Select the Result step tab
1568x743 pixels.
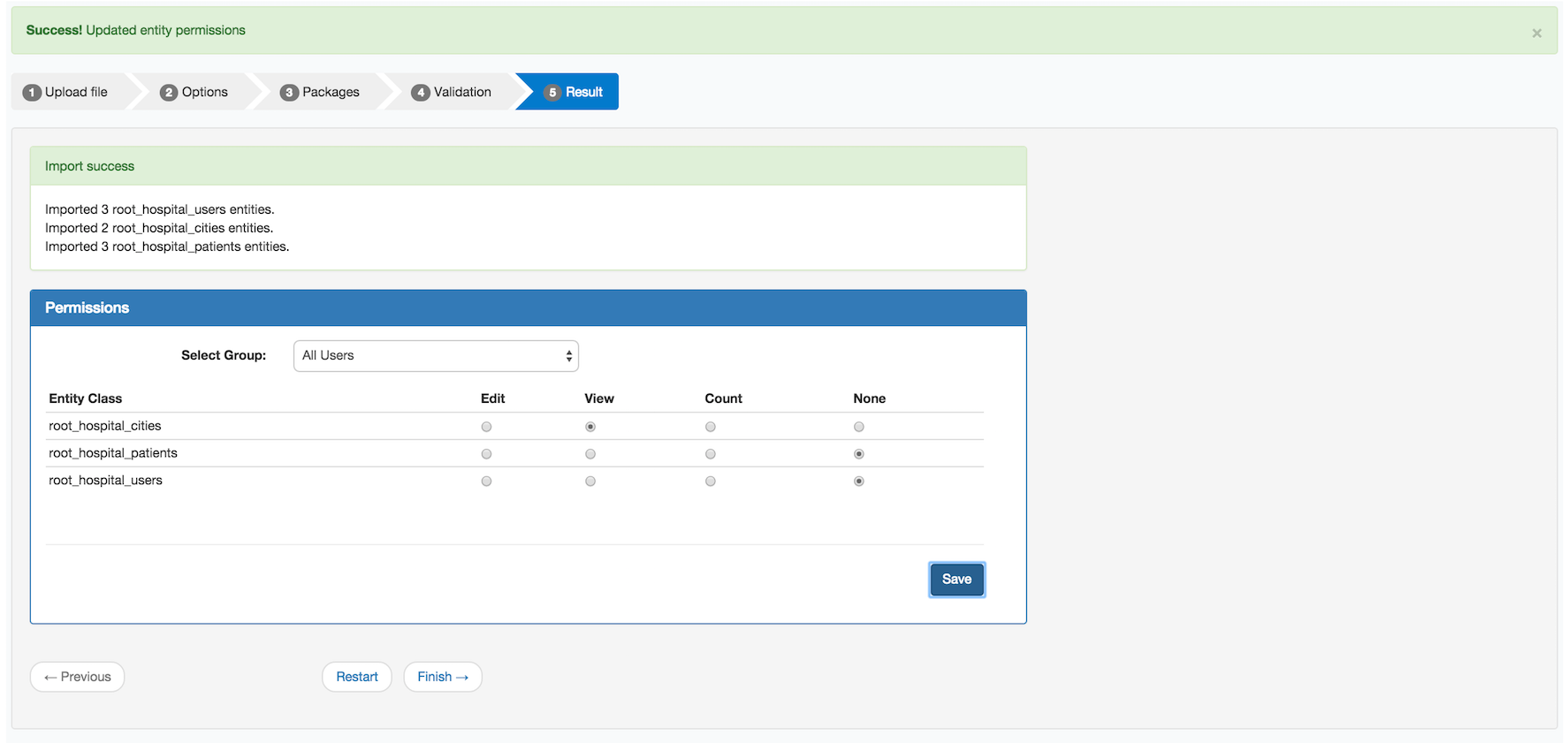574,92
